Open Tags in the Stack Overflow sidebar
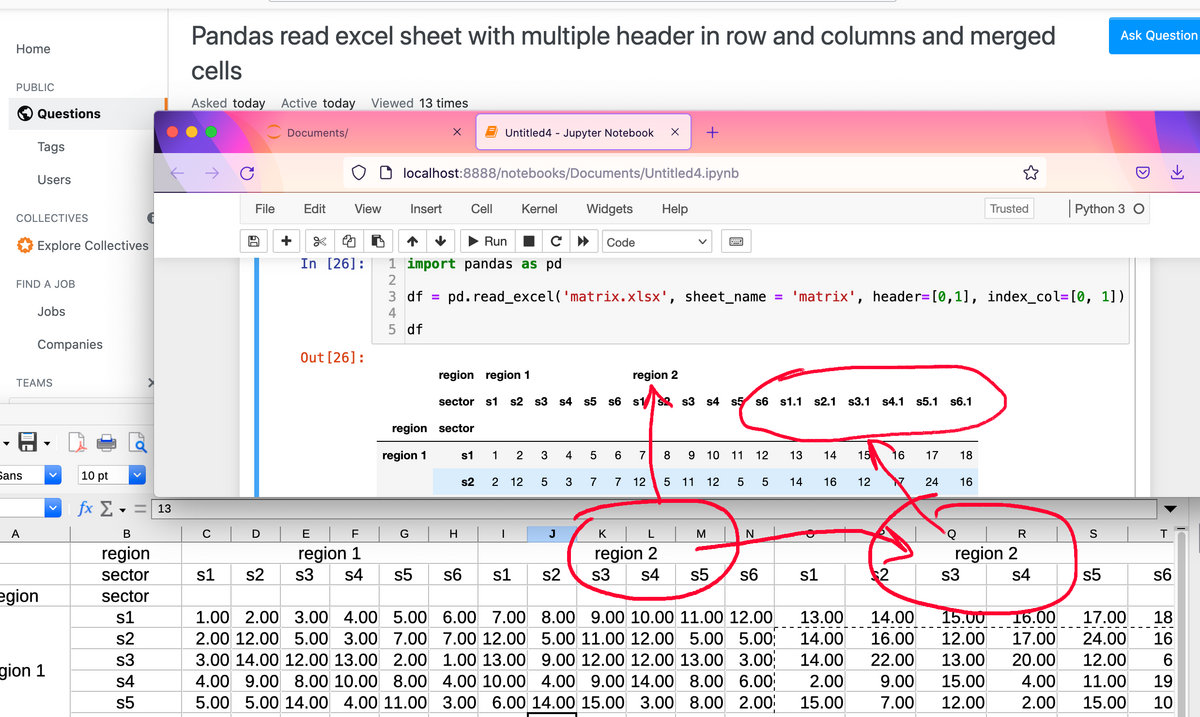 point(51,147)
